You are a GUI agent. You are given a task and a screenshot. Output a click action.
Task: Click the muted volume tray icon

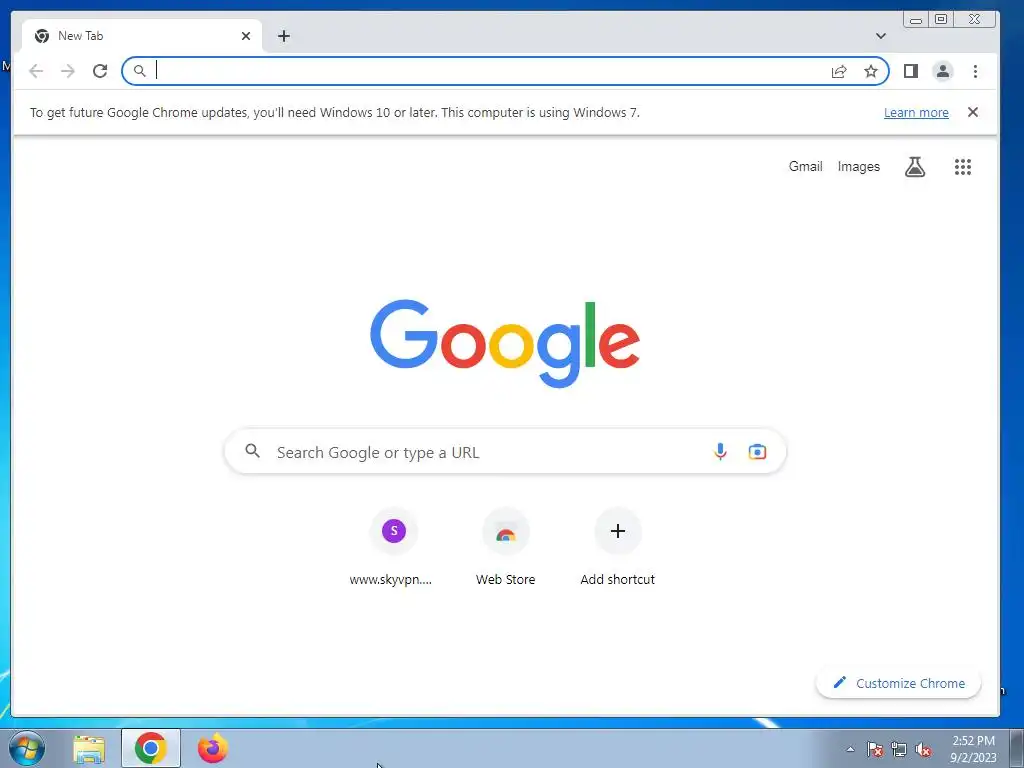click(x=923, y=749)
